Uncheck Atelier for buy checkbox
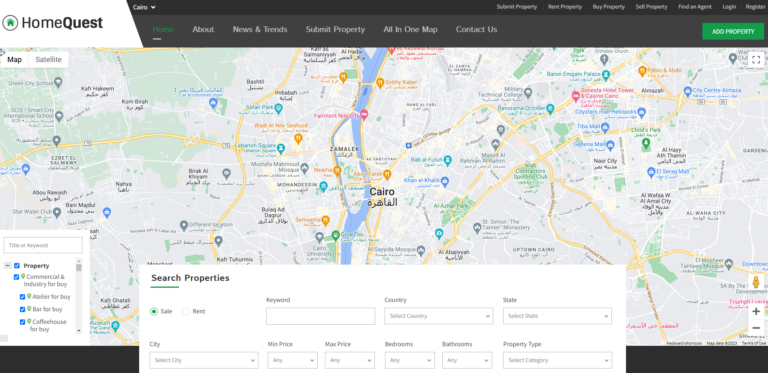 point(23,297)
